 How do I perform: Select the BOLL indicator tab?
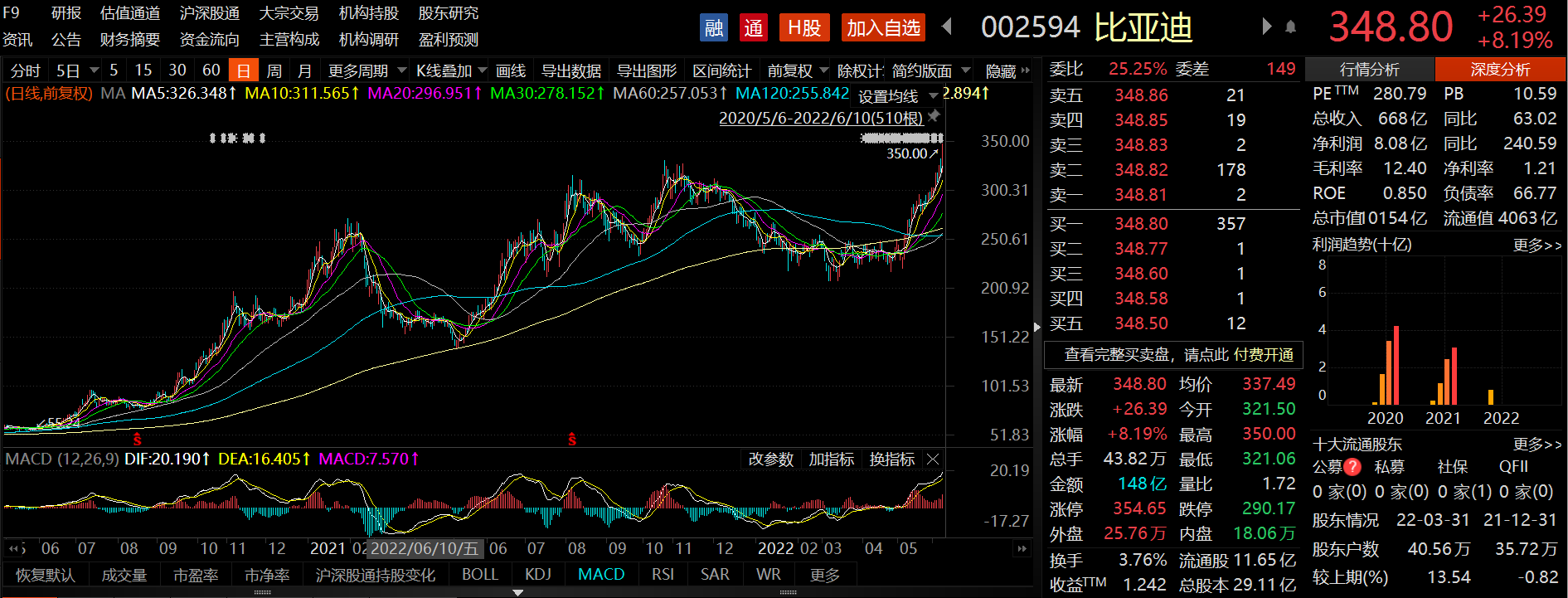(x=480, y=574)
